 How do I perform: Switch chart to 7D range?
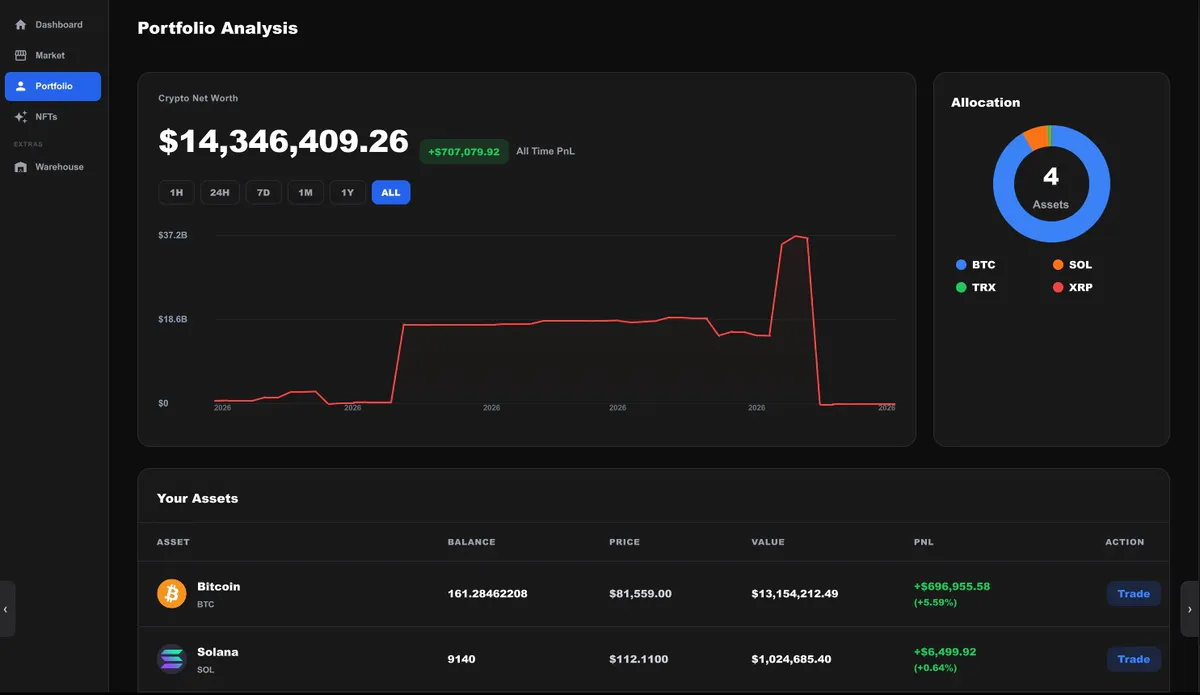click(x=263, y=192)
